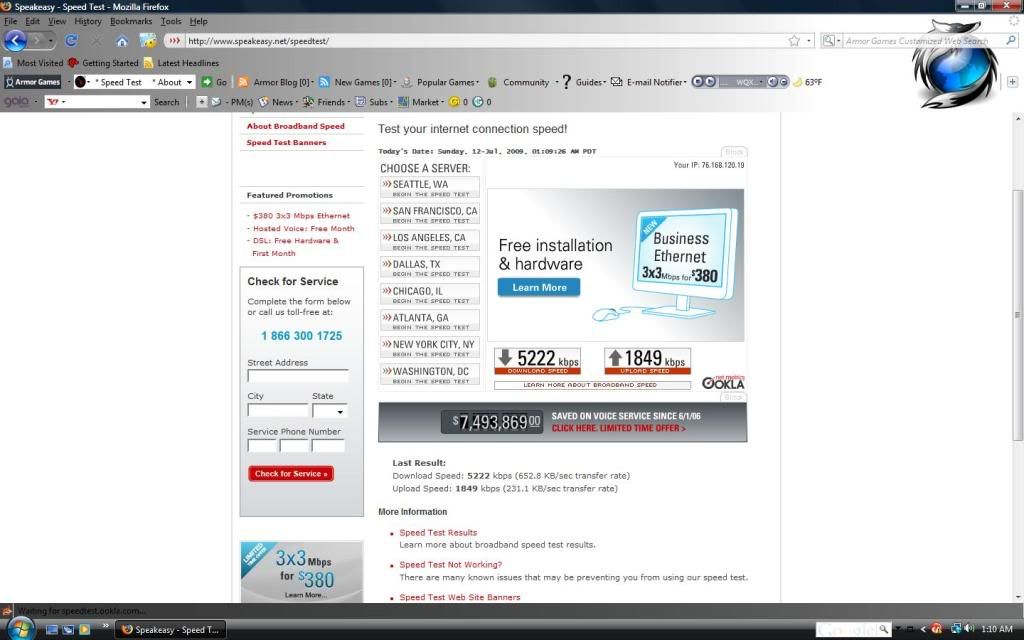Open the Tools menu
The height and width of the screenshot is (640, 1024).
(x=171, y=21)
